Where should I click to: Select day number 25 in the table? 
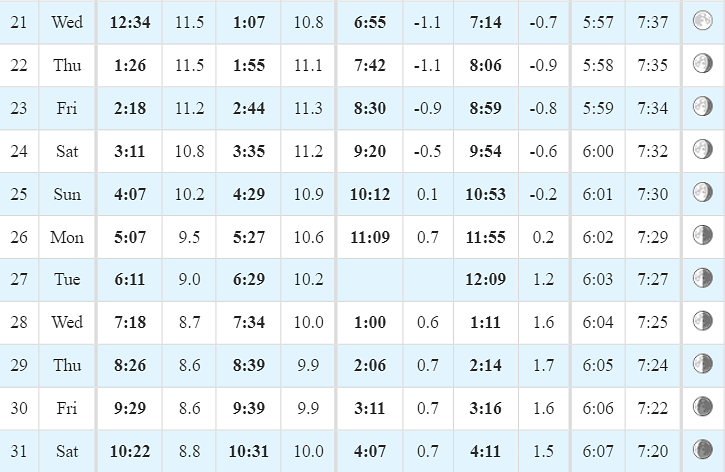(19, 194)
